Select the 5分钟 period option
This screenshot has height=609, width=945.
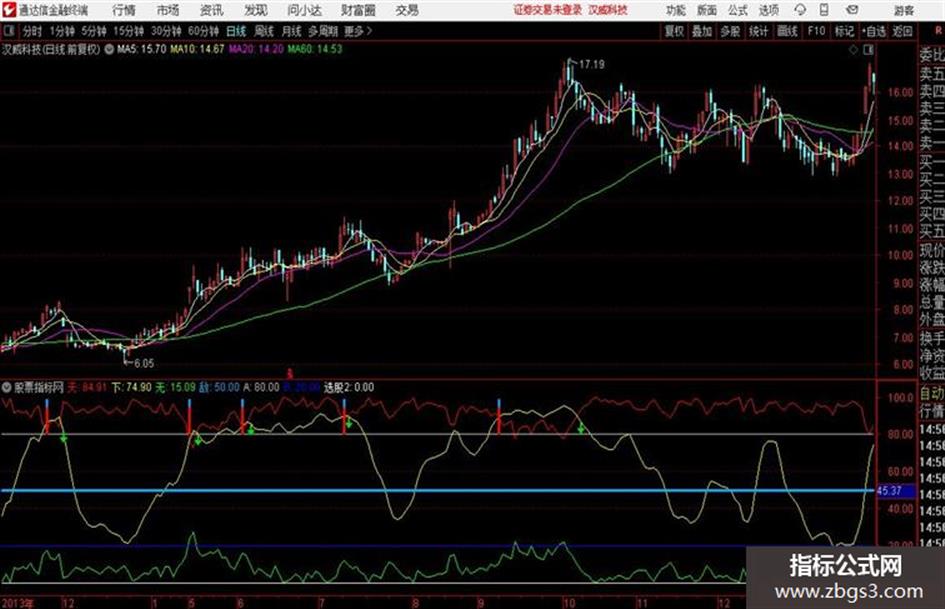(x=93, y=31)
